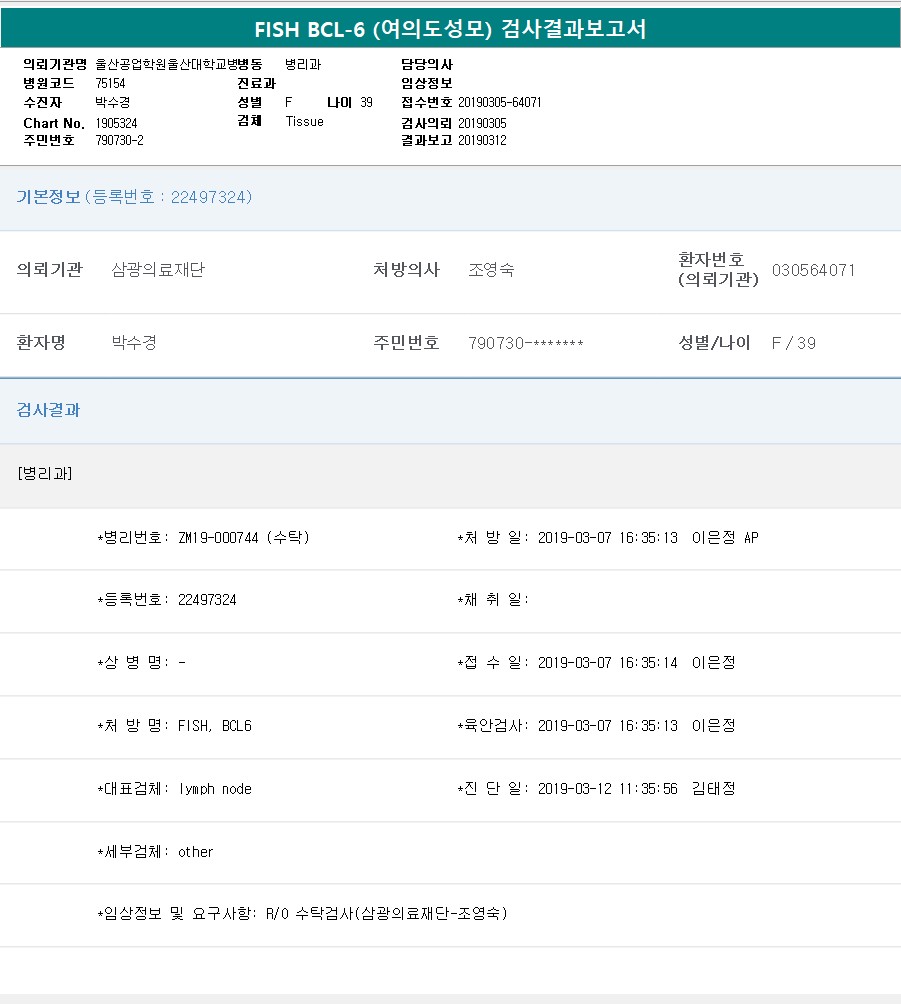Image resolution: width=901 pixels, height=1004 pixels.
Task: Select the institution name 울산공업학원울산대학교병병동
Action: 179,64
